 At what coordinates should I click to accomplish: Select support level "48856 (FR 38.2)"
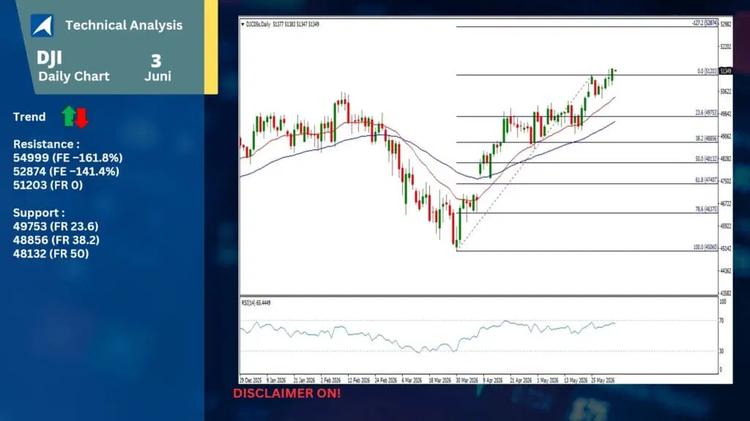point(56,240)
